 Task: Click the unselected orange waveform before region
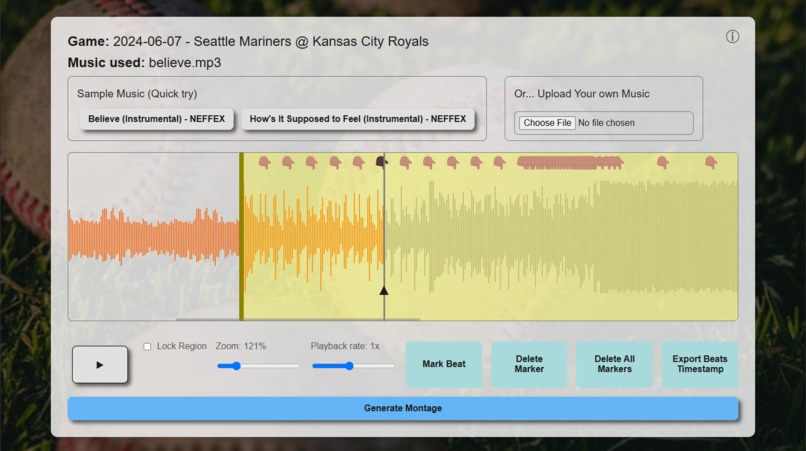click(x=153, y=237)
